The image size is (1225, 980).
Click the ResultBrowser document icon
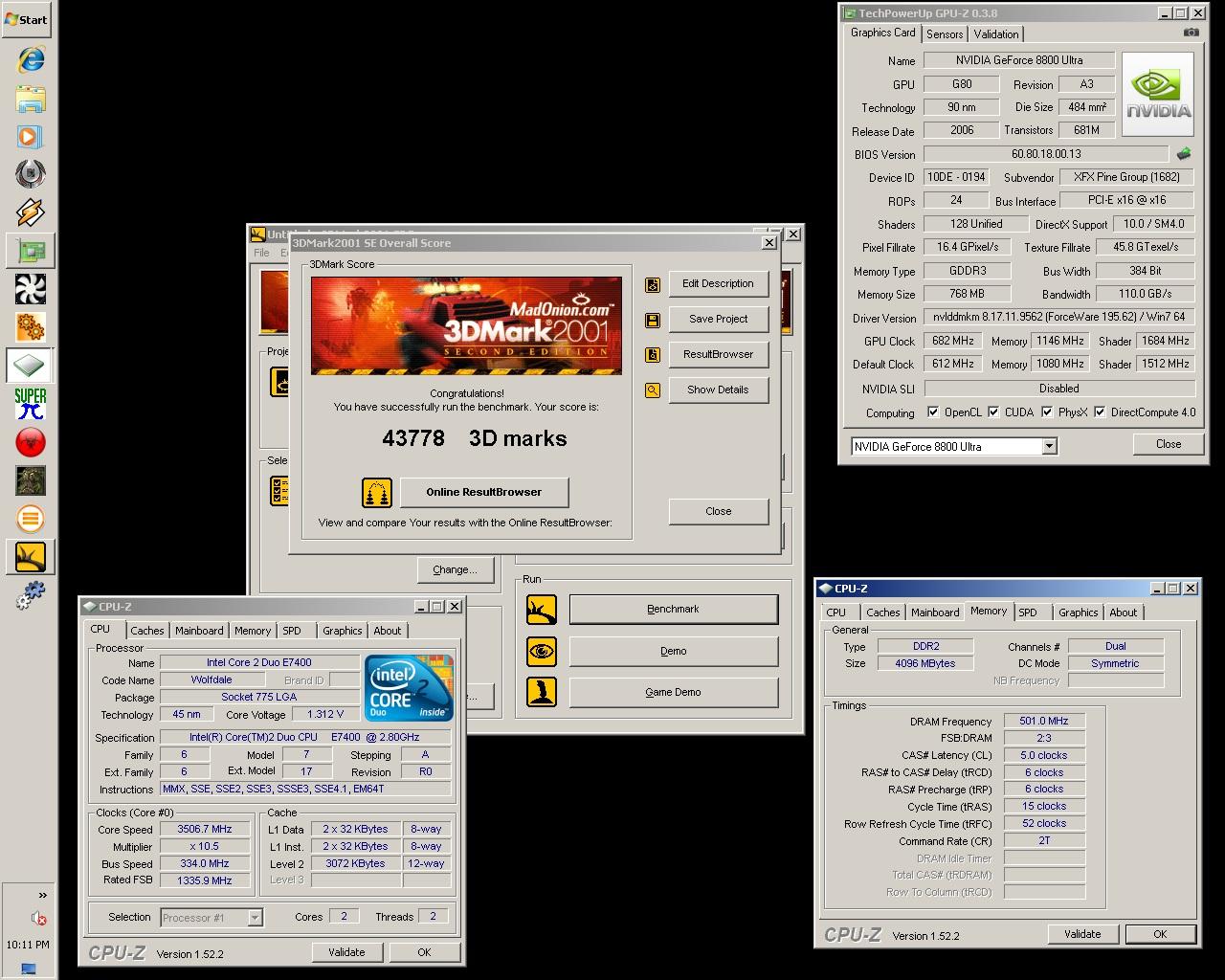tap(653, 355)
